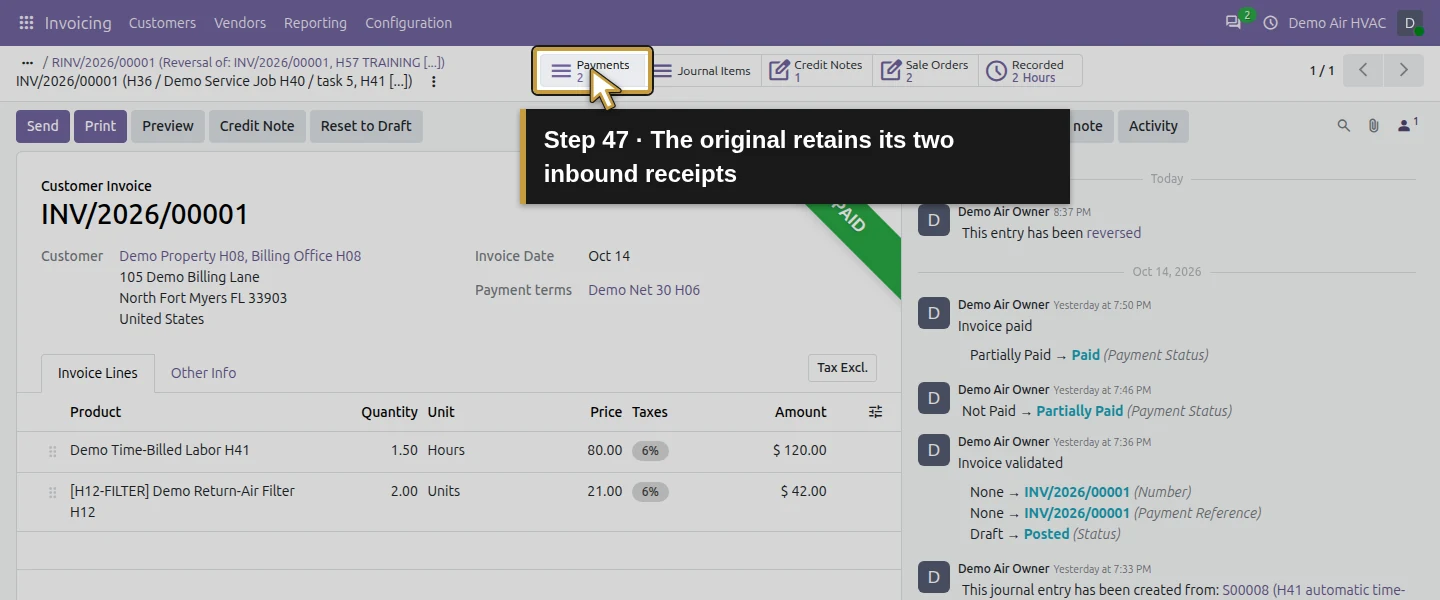Click the $ 120.00 amount cell
The height and width of the screenshot is (600, 1440).
point(799,450)
